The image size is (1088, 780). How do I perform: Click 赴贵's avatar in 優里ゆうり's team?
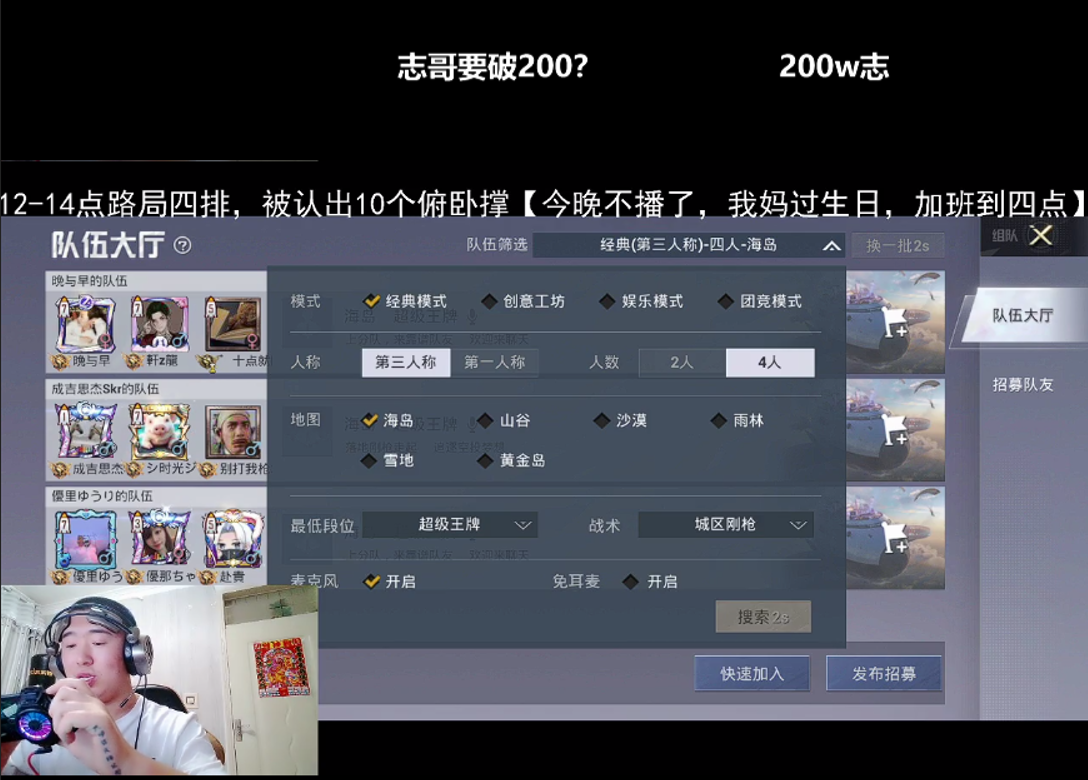point(232,537)
